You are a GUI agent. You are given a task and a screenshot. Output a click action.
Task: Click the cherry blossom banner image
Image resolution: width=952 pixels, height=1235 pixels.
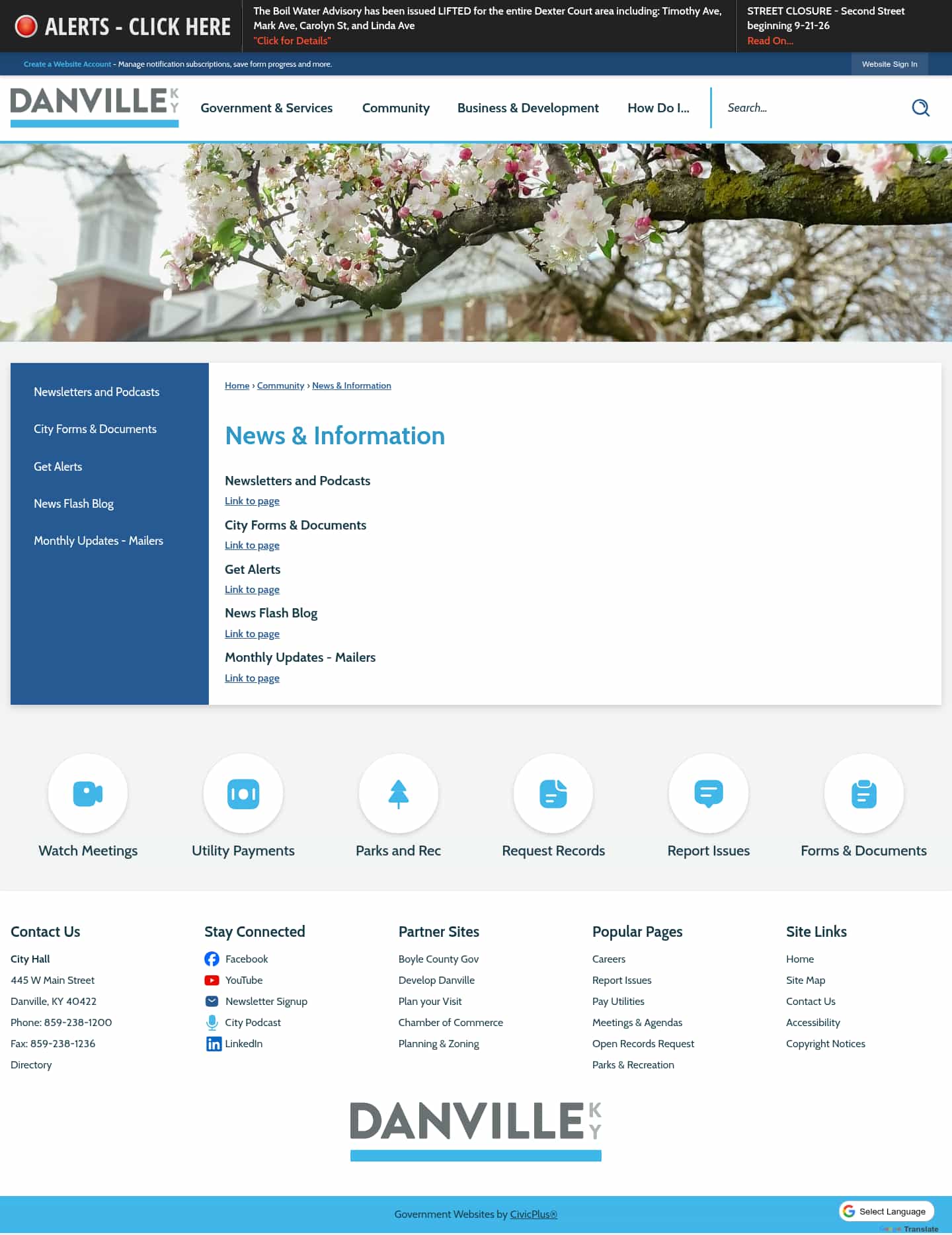pos(476,242)
